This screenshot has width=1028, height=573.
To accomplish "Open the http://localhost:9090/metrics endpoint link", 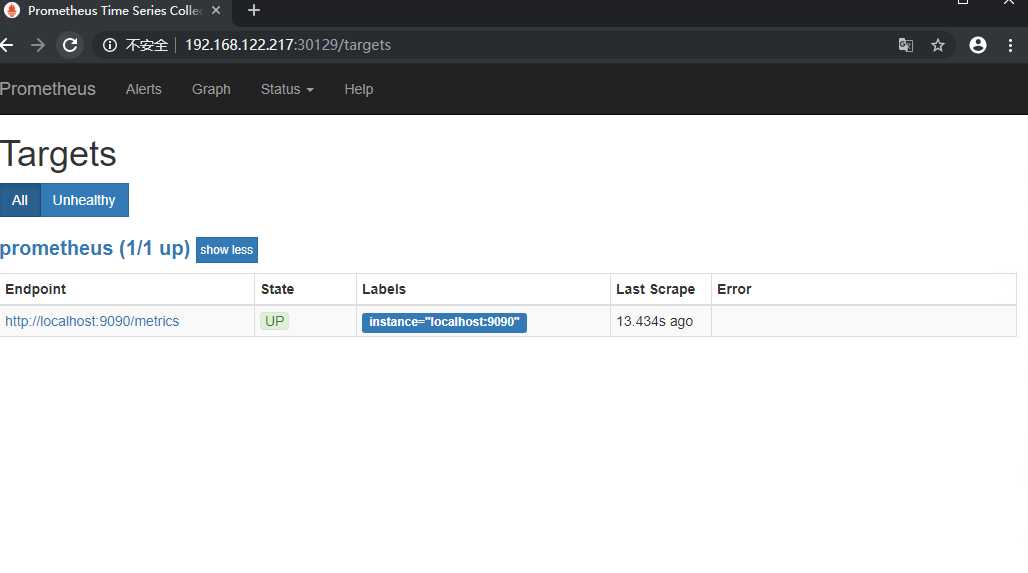I will (x=92, y=321).
